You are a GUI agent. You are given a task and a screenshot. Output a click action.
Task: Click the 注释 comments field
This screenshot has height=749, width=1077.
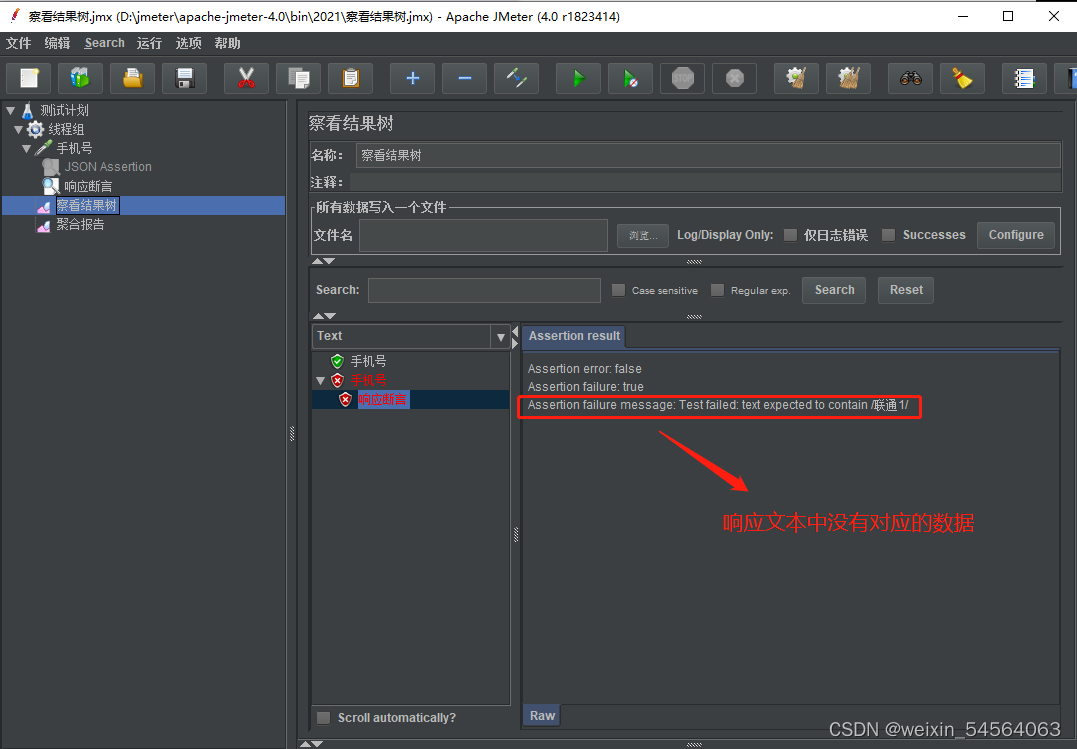click(x=705, y=182)
